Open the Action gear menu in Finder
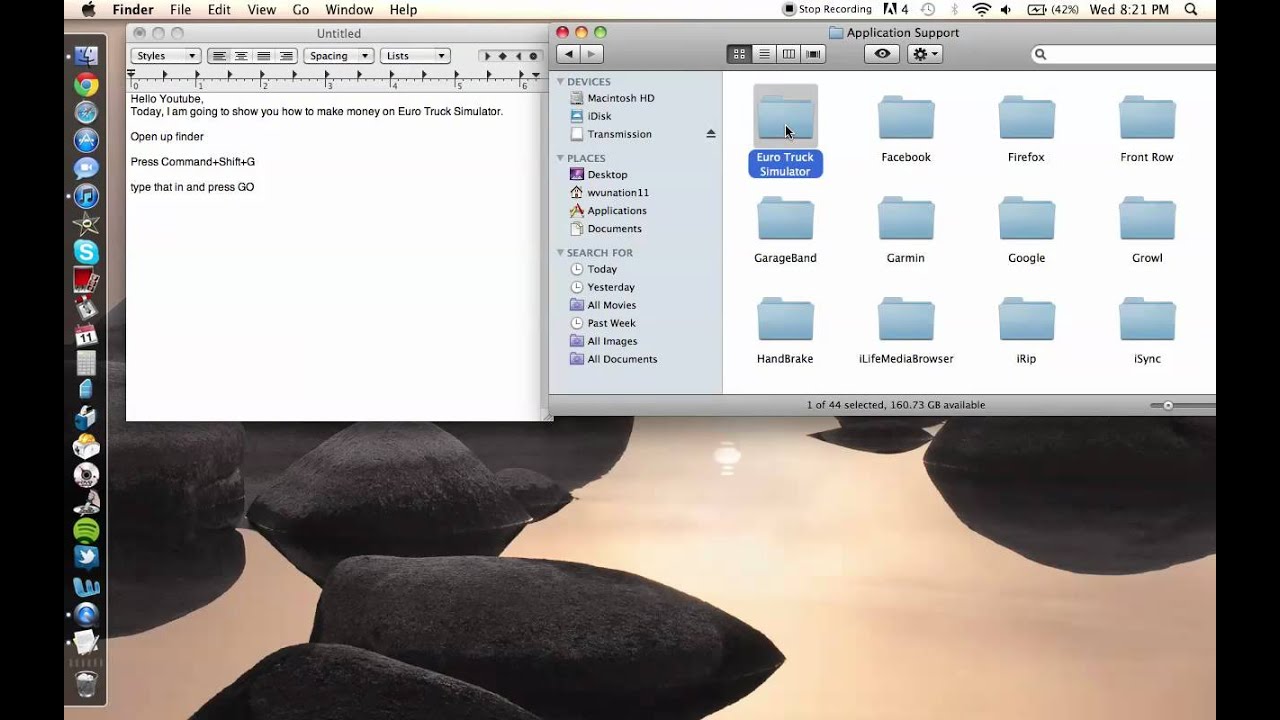The height and width of the screenshot is (720, 1280). coord(924,54)
